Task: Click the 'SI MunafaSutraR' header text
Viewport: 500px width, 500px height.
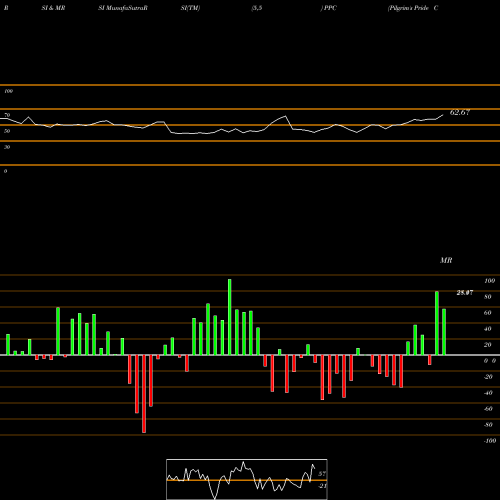Action: click(x=123, y=8)
